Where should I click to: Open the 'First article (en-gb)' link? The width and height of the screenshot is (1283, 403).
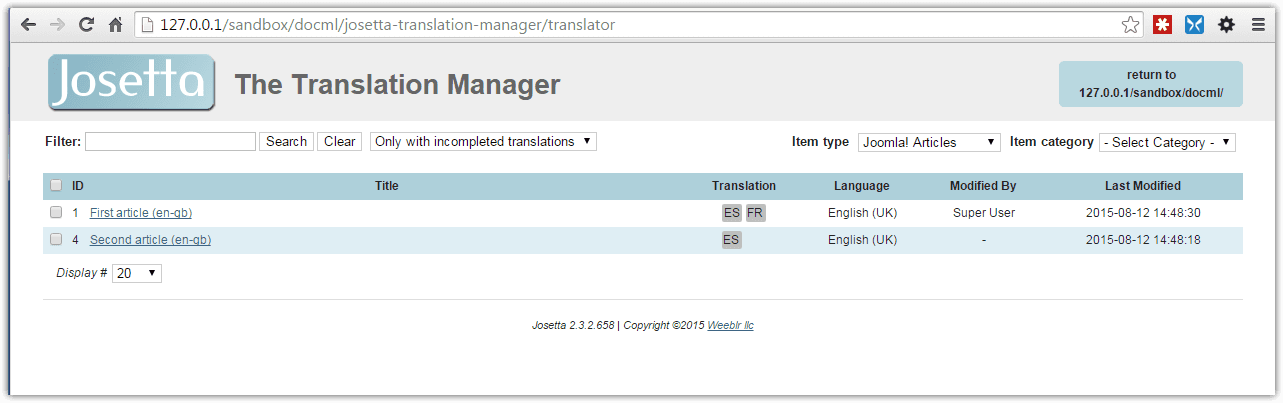141,213
